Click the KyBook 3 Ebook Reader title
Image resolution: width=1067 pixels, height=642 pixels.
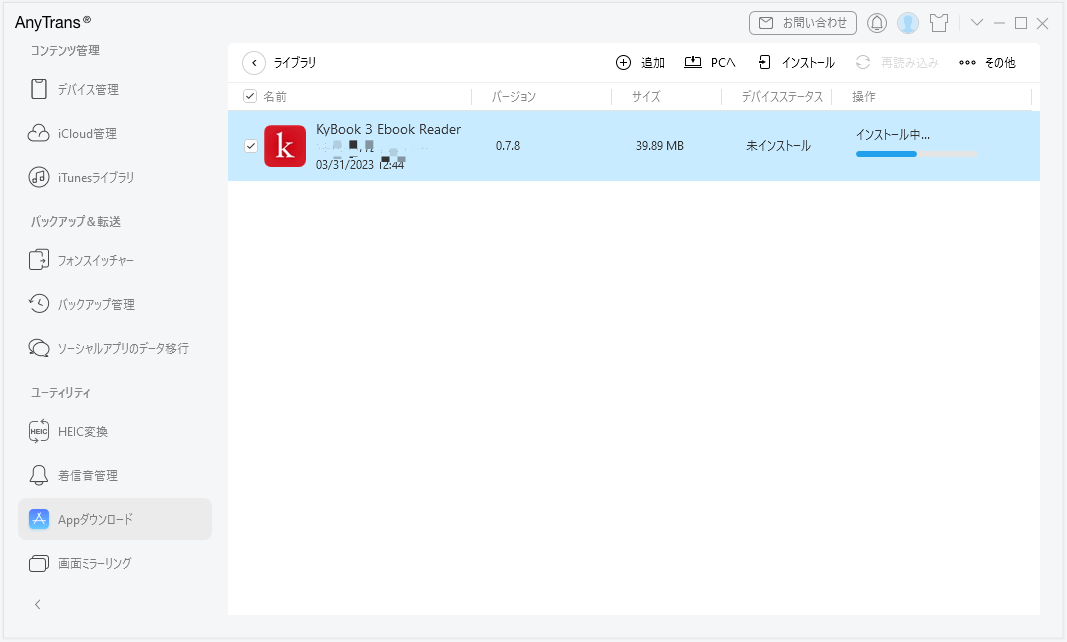(388, 129)
